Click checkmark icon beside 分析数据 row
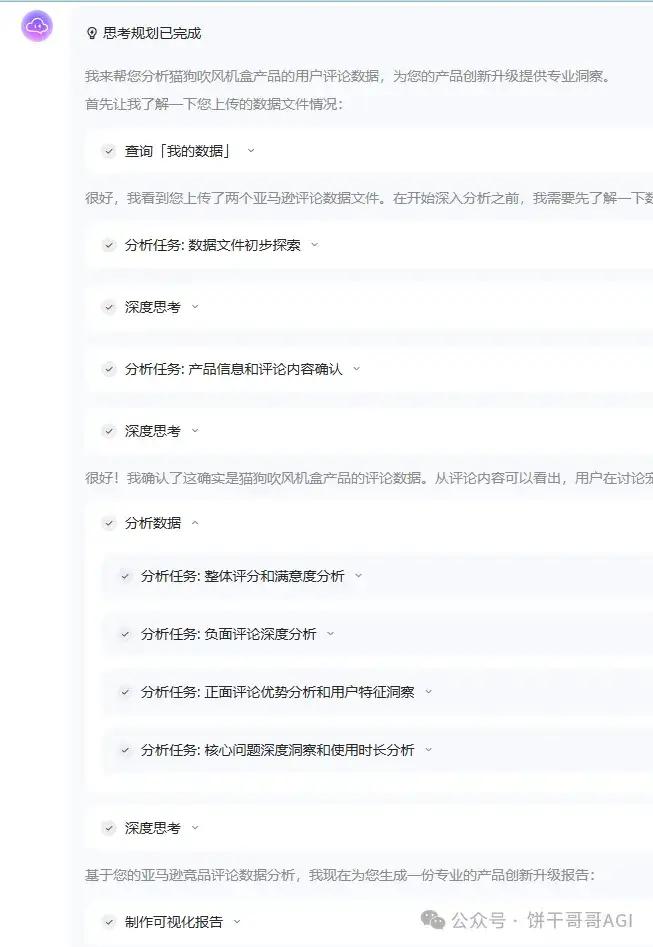 click(109, 523)
